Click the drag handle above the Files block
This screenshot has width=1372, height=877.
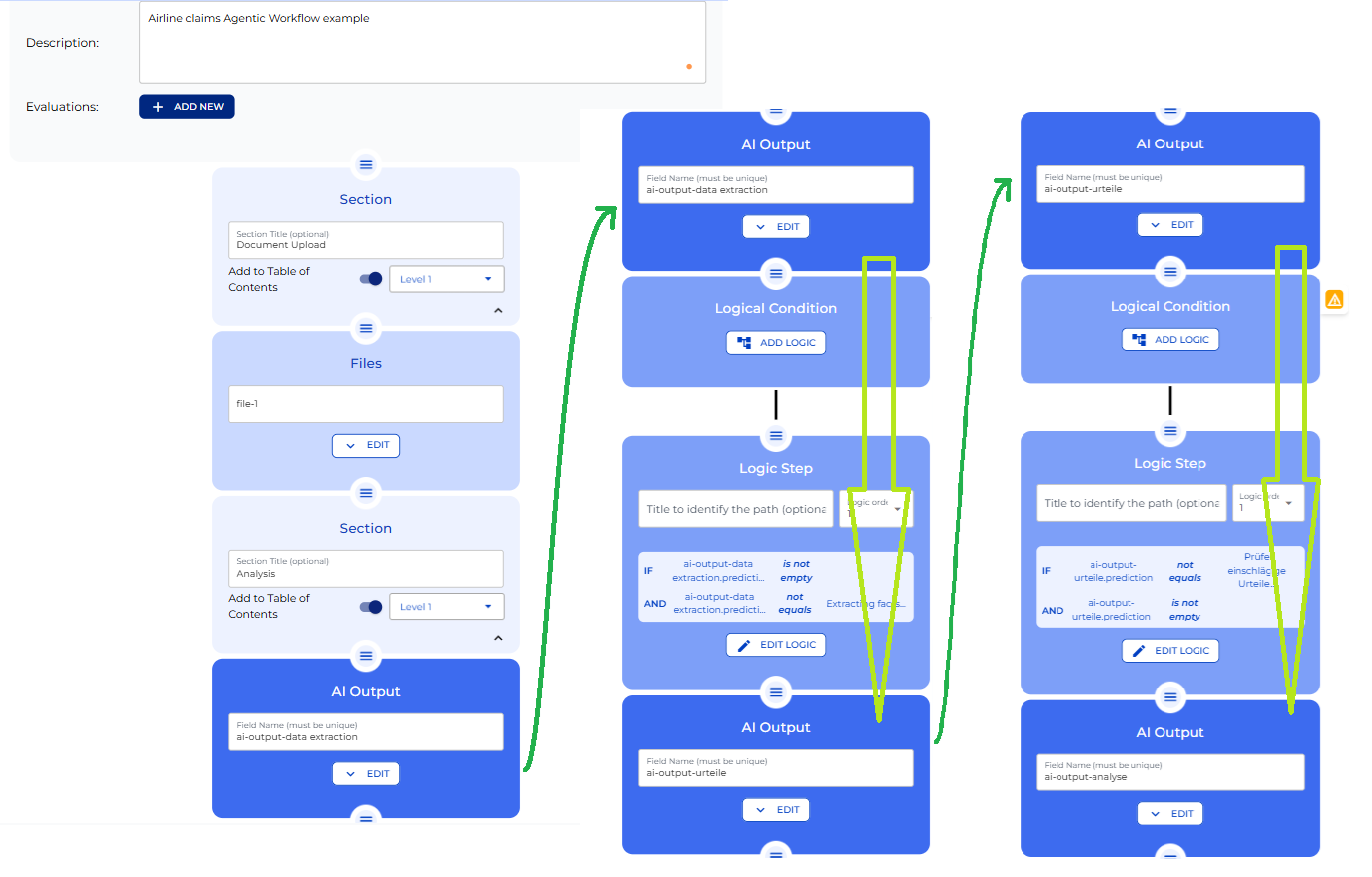pos(366,329)
